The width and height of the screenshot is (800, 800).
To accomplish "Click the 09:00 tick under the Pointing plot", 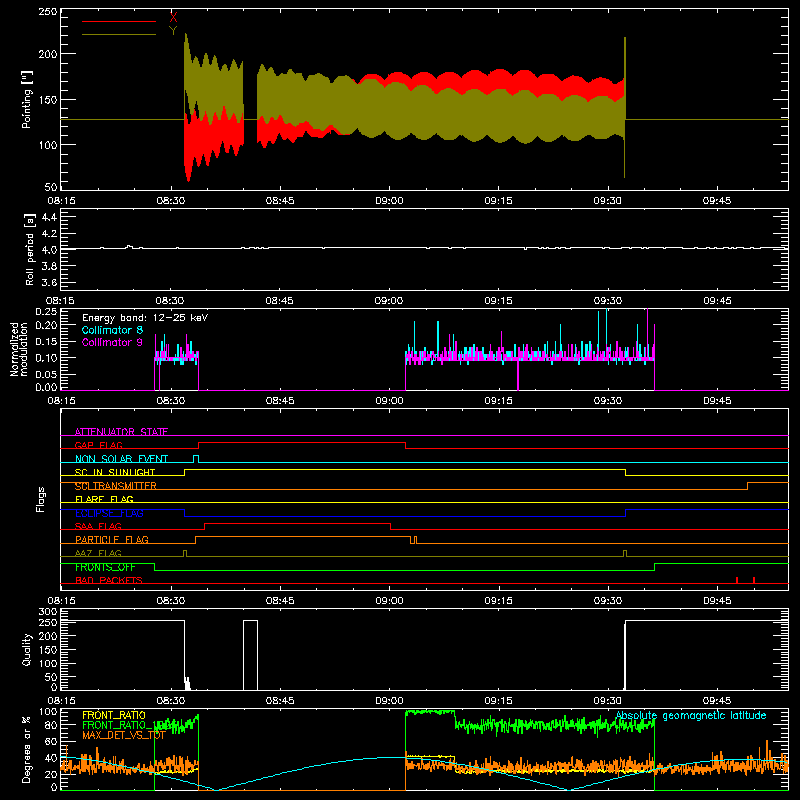I will pos(389,201).
